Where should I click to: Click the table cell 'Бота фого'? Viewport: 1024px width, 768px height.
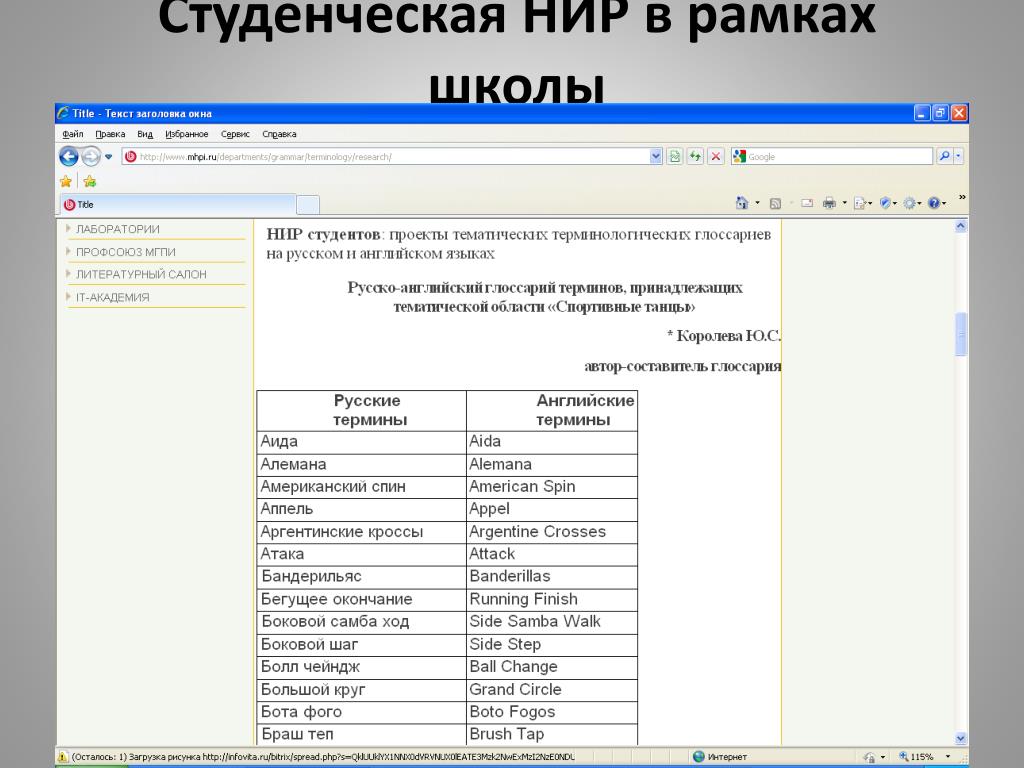click(362, 712)
